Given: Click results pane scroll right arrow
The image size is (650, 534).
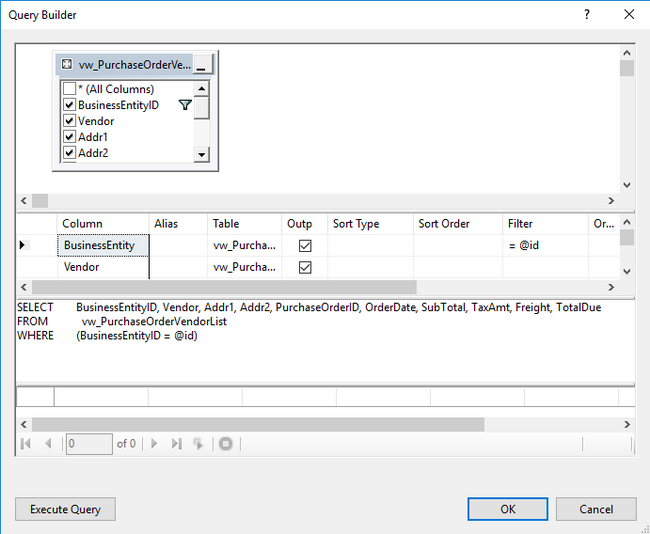Looking at the screenshot, I should pos(627,425).
